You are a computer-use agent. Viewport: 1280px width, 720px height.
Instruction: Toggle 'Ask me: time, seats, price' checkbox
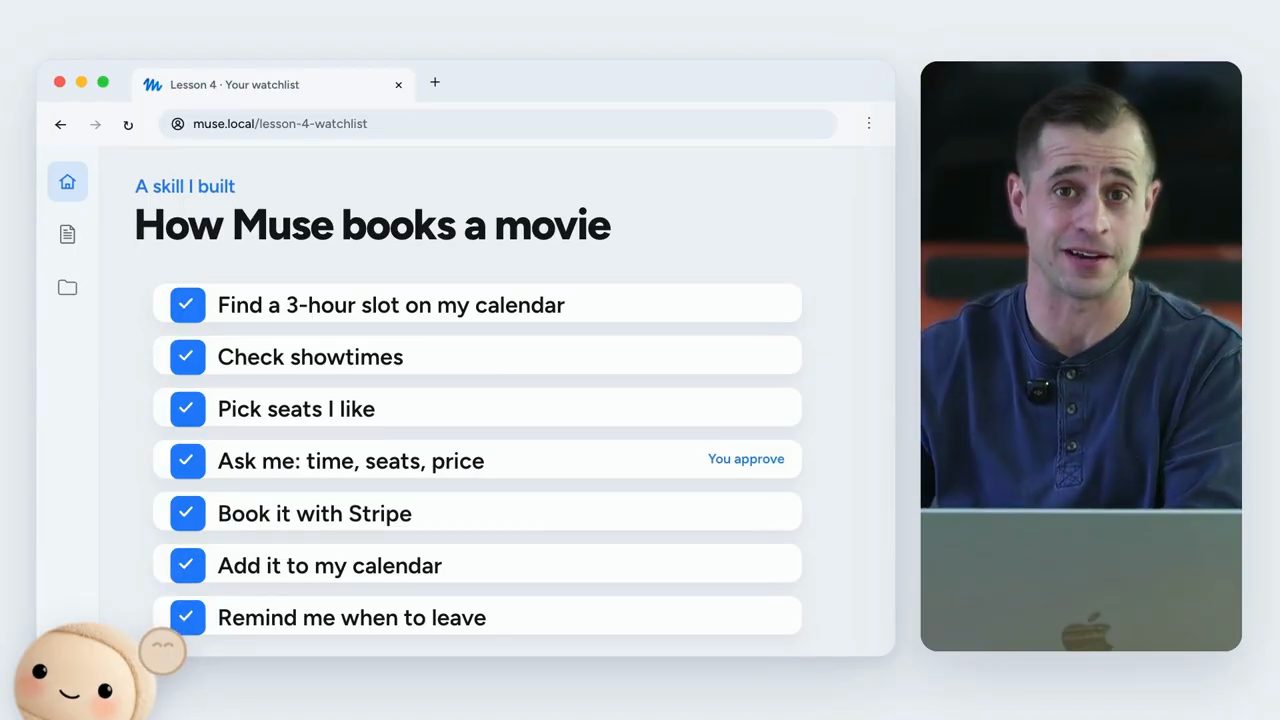[187, 461]
